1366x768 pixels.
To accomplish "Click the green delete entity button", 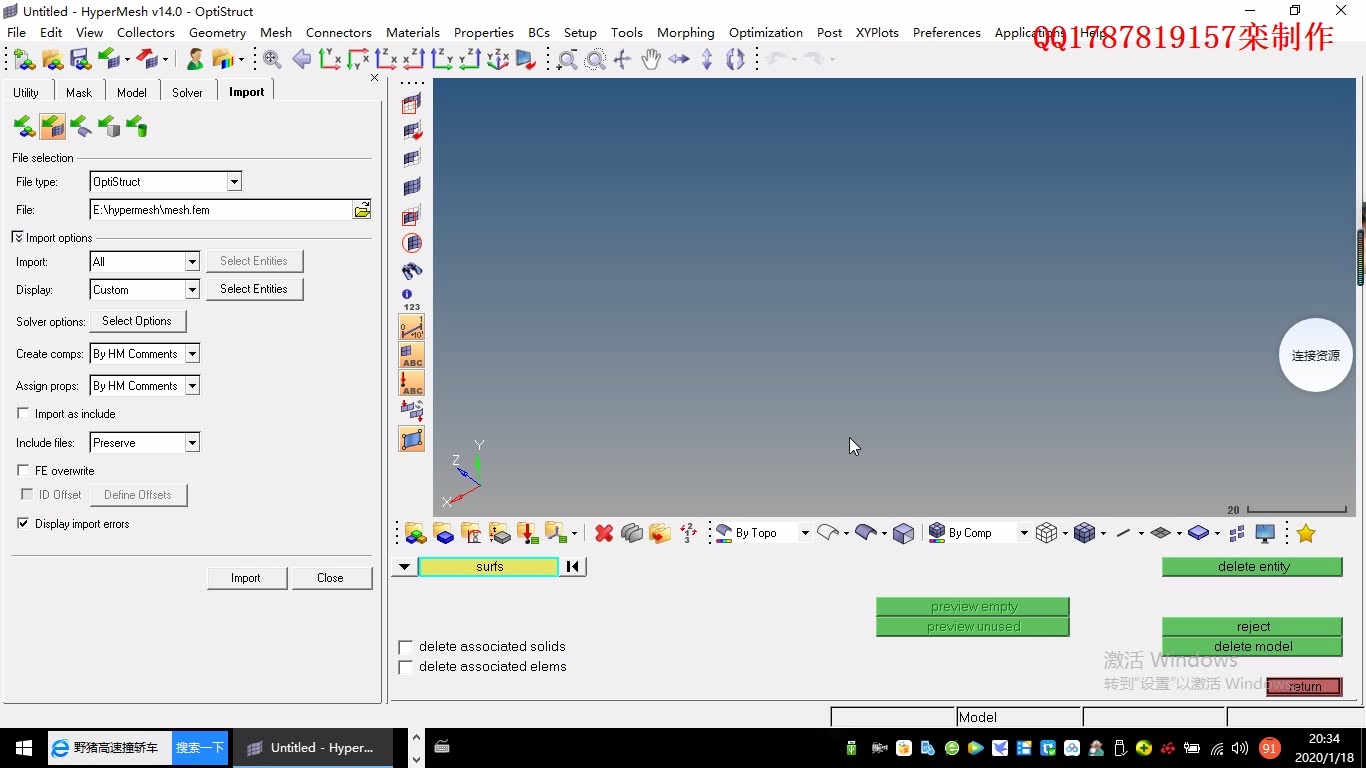I will 1252,567.
